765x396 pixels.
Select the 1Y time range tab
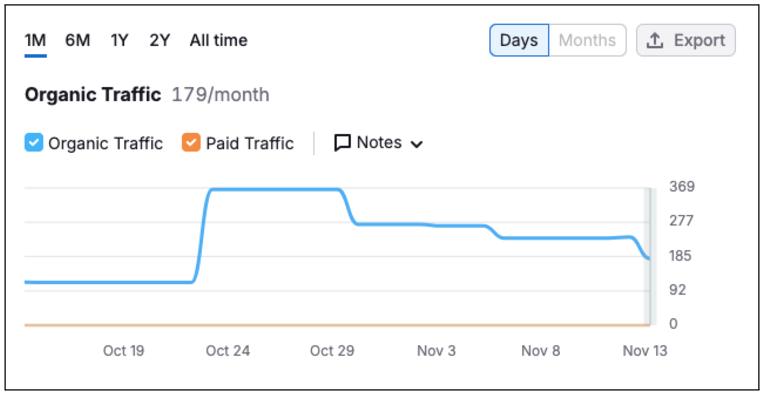pyautogui.click(x=120, y=40)
